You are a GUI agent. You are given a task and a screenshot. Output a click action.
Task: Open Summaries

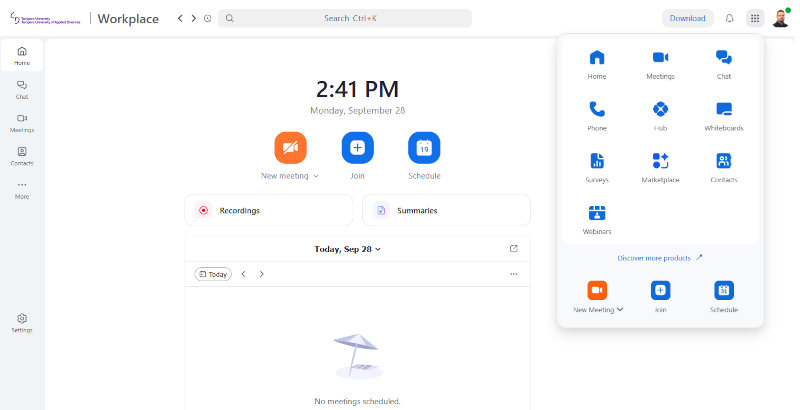point(446,210)
